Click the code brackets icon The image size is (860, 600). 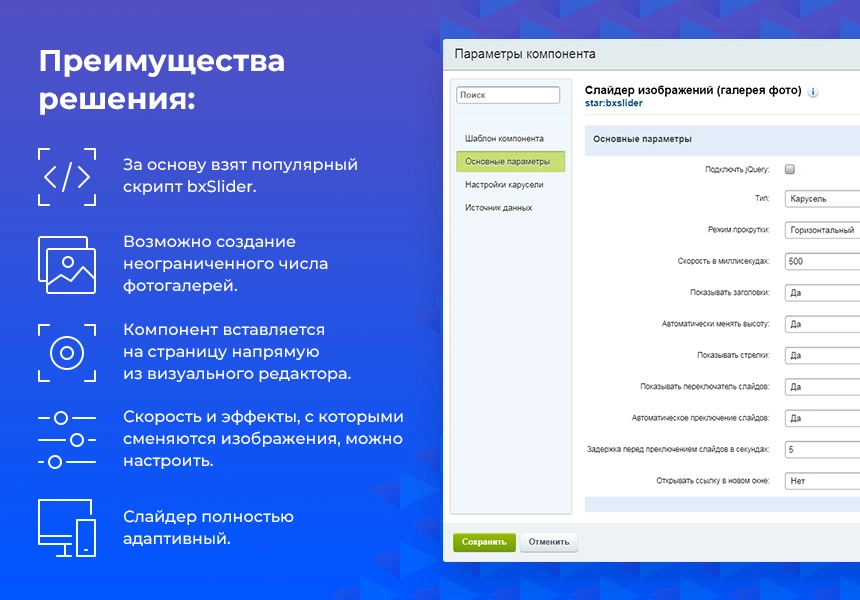click(67, 177)
